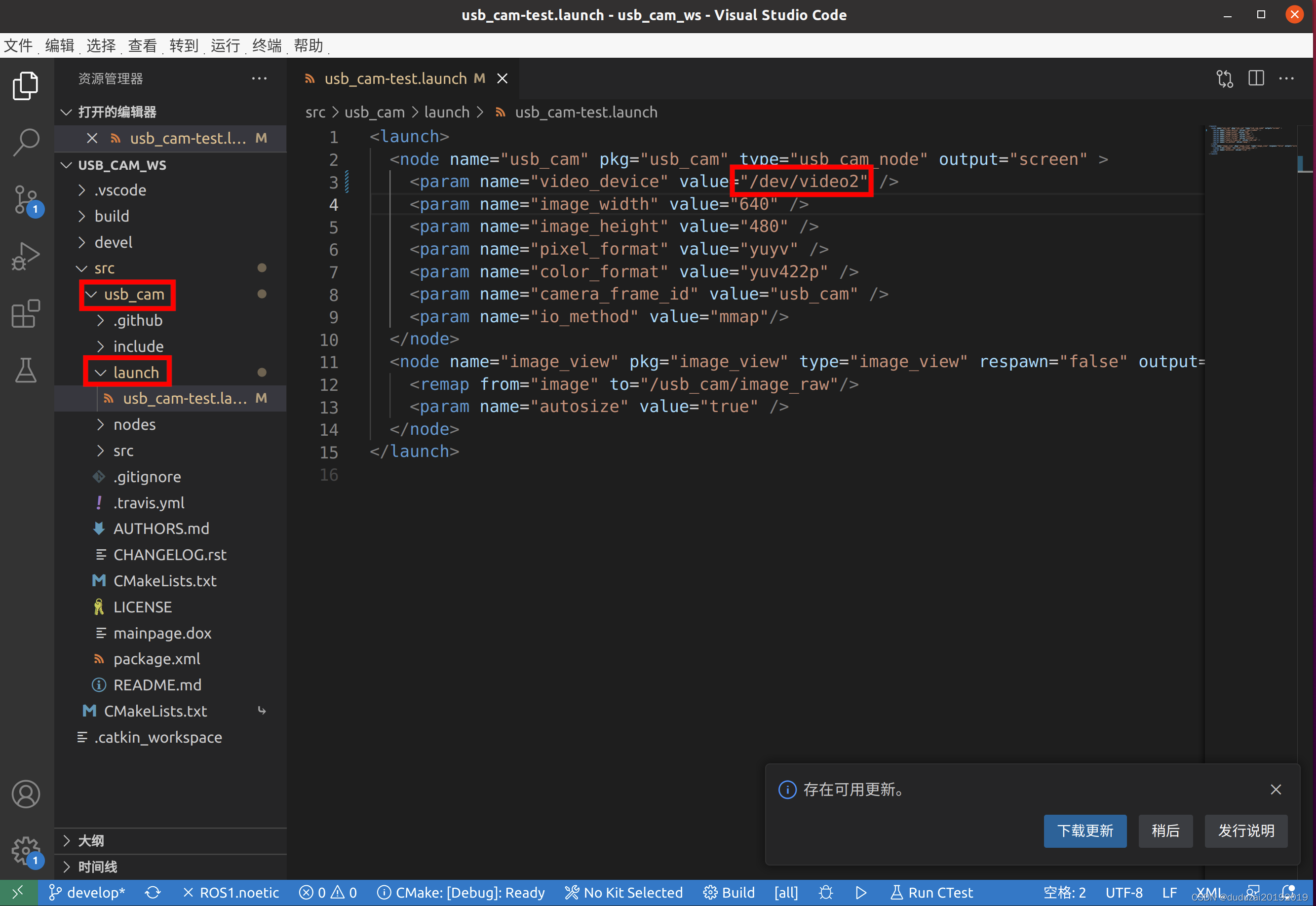
Task: Dismiss the update notification with X
Action: [x=1276, y=789]
